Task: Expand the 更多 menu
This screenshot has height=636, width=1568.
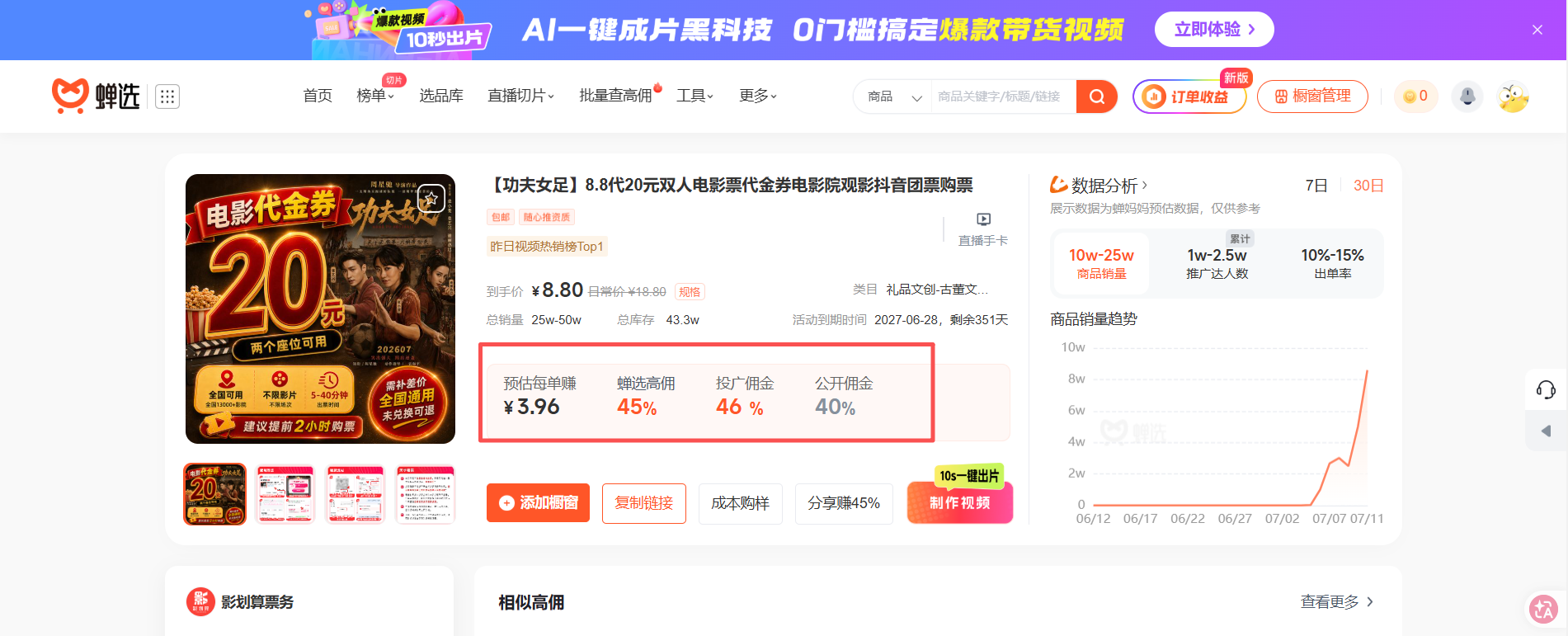Action: [x=757, y=96]
